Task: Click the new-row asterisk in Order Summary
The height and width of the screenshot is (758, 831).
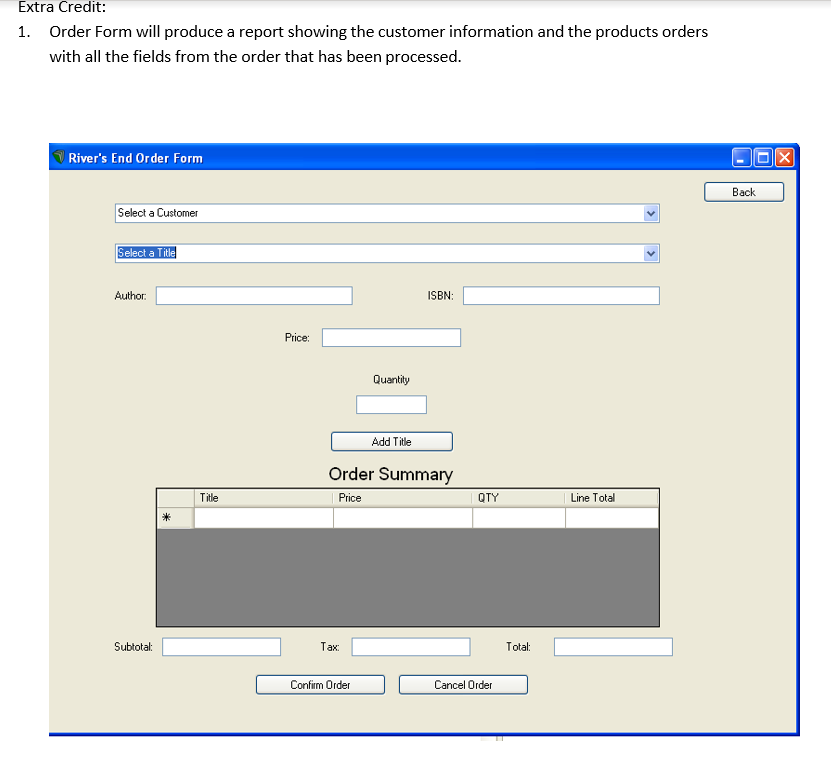Action: pyautogui.click(x=168, y=517)
